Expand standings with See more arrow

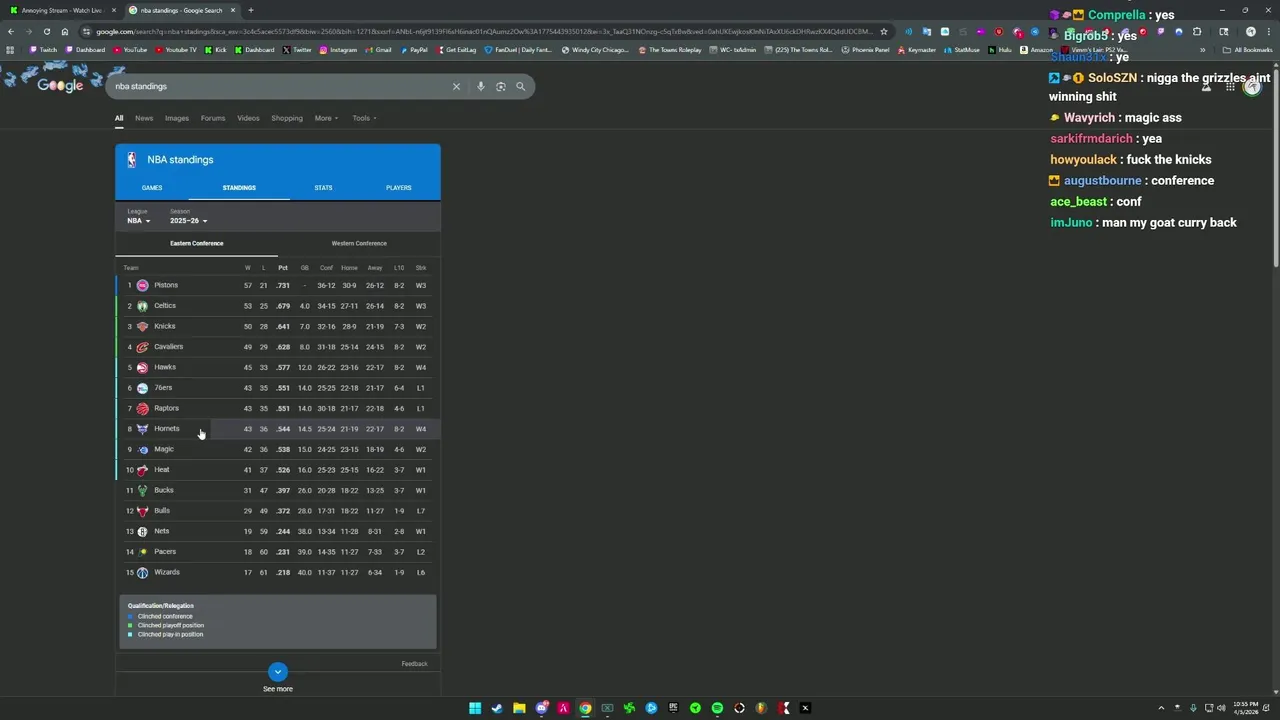click(x=278, y=672)
